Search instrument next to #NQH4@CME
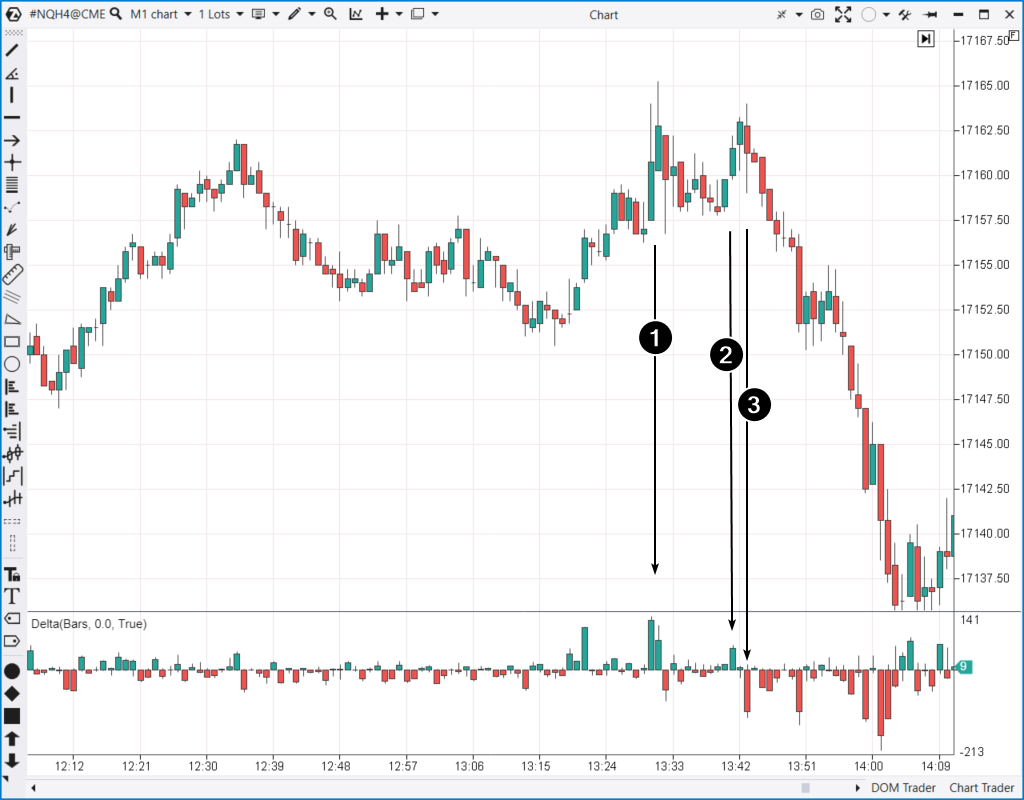 [116, 14]
